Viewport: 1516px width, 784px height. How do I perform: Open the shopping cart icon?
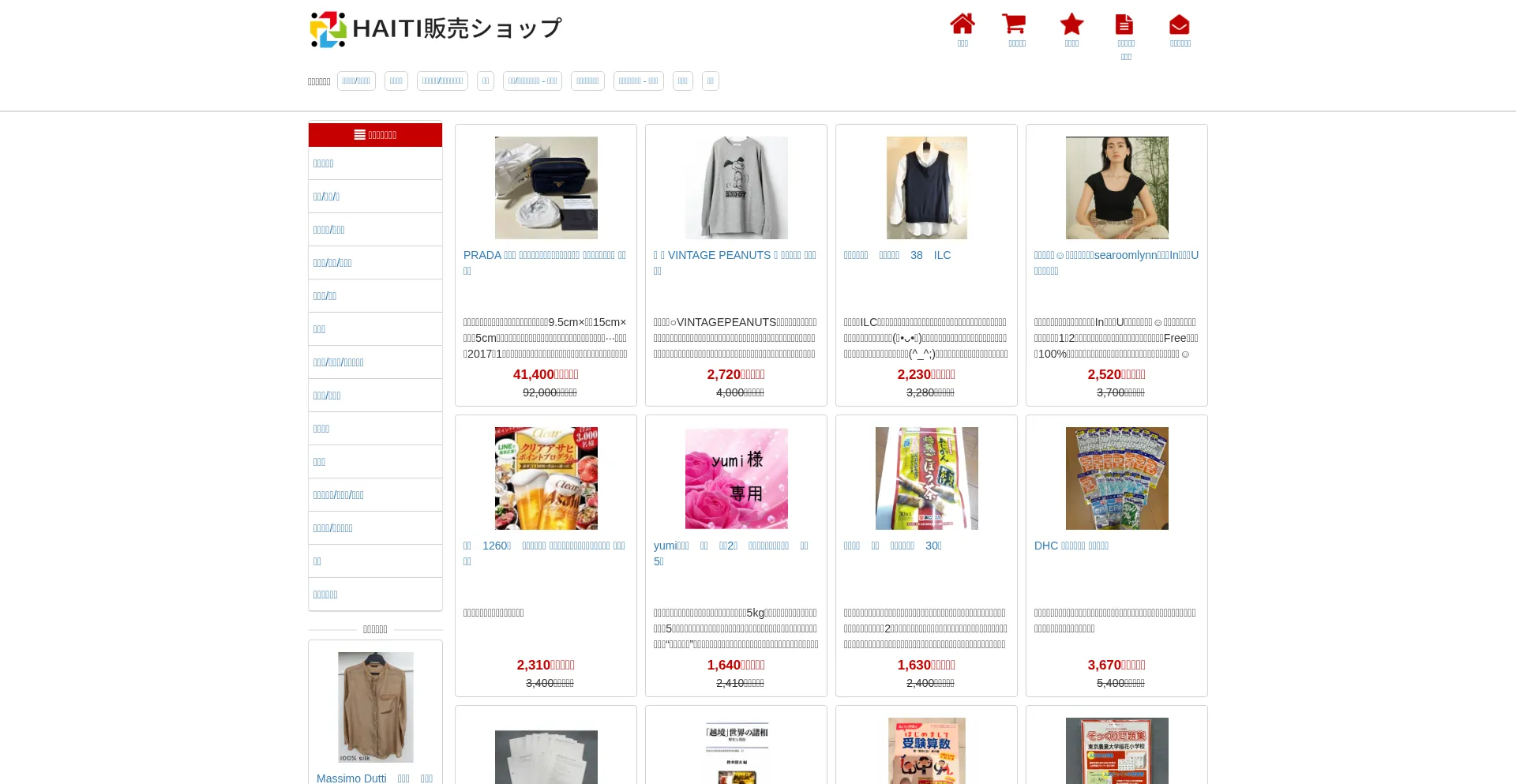(x=1014, y=24)
